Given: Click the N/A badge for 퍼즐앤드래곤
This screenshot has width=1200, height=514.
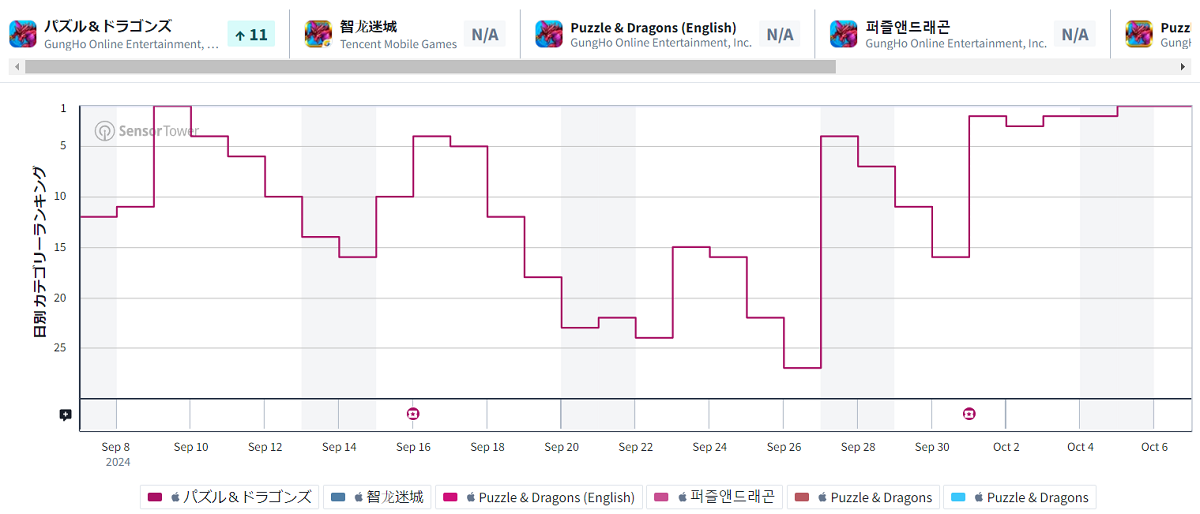Looking at the screenshot, I should (x=1075, y=35).
